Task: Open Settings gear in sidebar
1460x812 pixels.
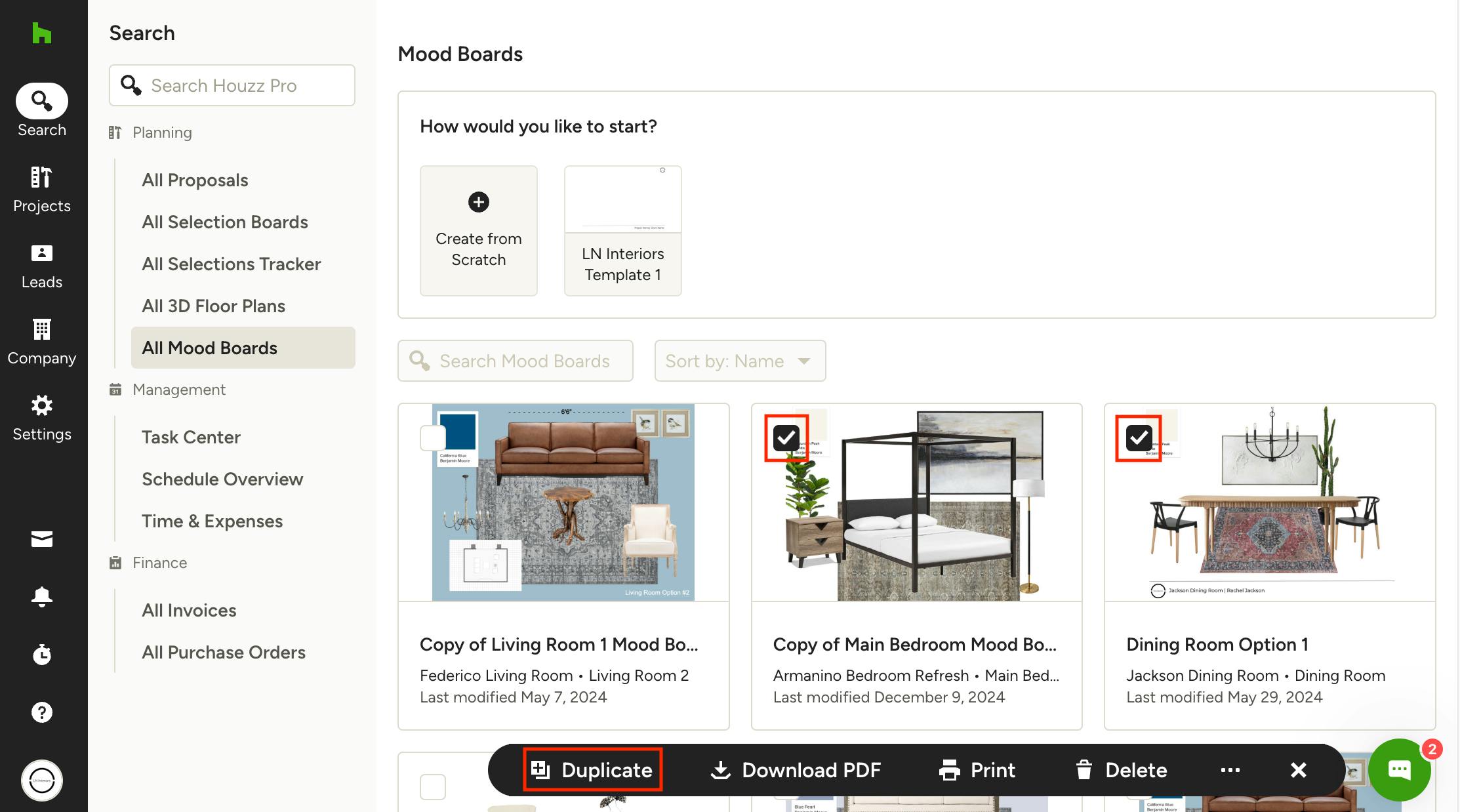Action: tap(41, 417)
